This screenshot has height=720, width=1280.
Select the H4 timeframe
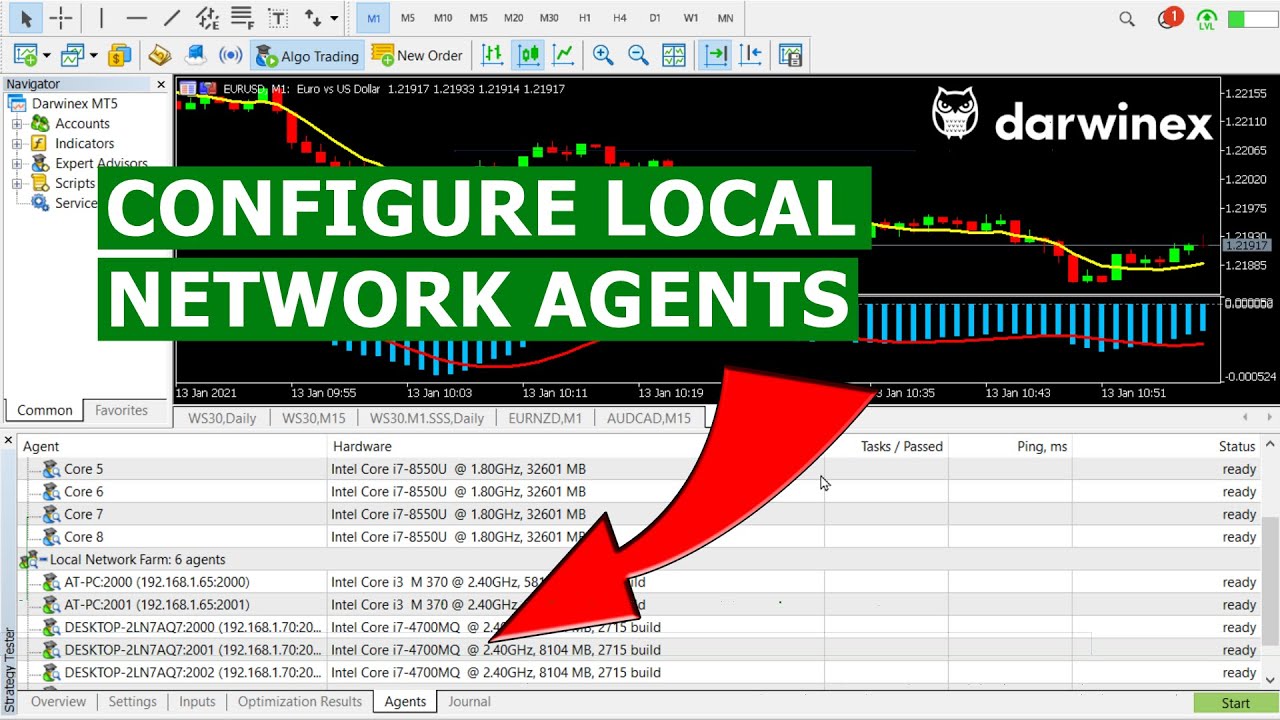620,18
